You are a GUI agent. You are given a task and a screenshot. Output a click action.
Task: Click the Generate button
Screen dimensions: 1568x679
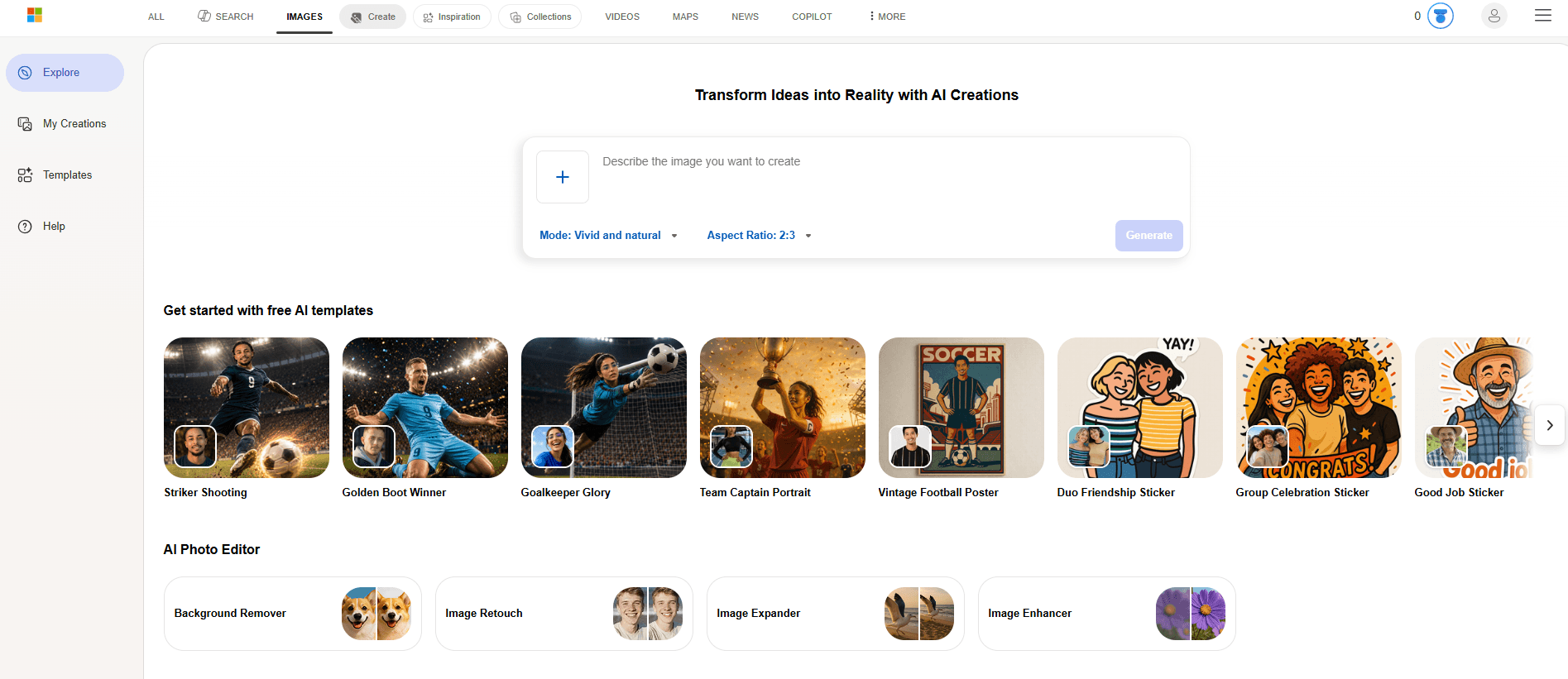click(x=1148, y=236)
